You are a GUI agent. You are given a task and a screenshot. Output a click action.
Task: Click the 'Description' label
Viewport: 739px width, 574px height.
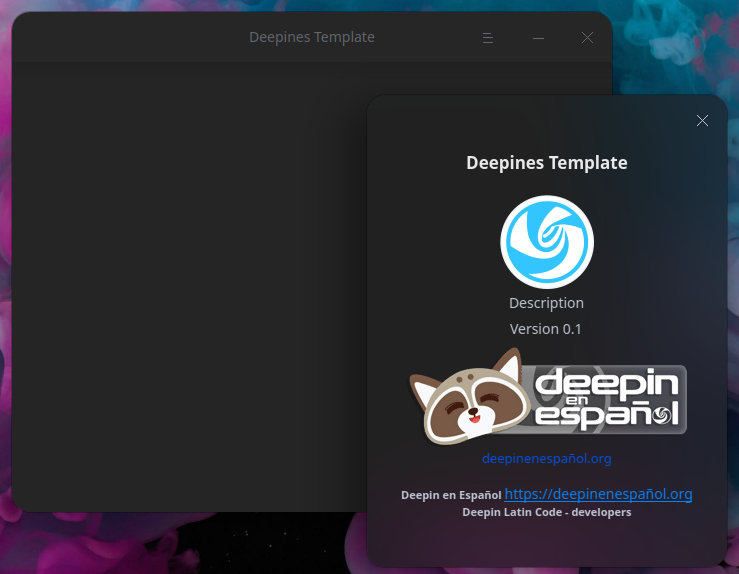546,303
